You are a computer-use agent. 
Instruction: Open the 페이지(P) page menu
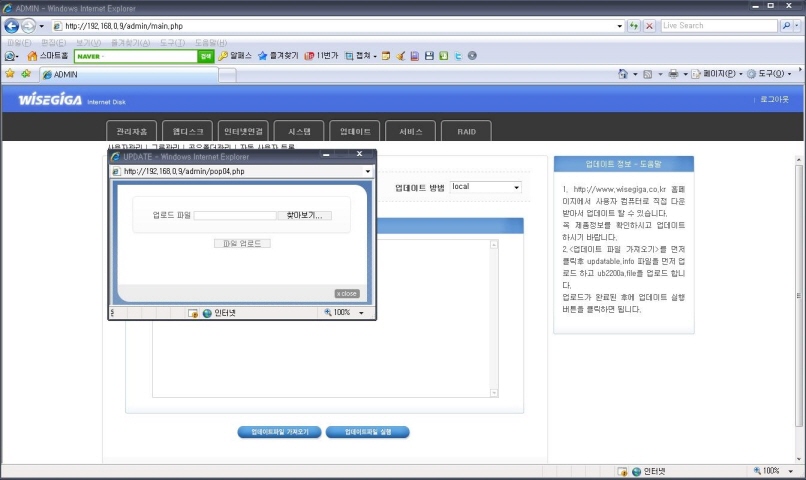pyautogui.click(x=716, y=74)
